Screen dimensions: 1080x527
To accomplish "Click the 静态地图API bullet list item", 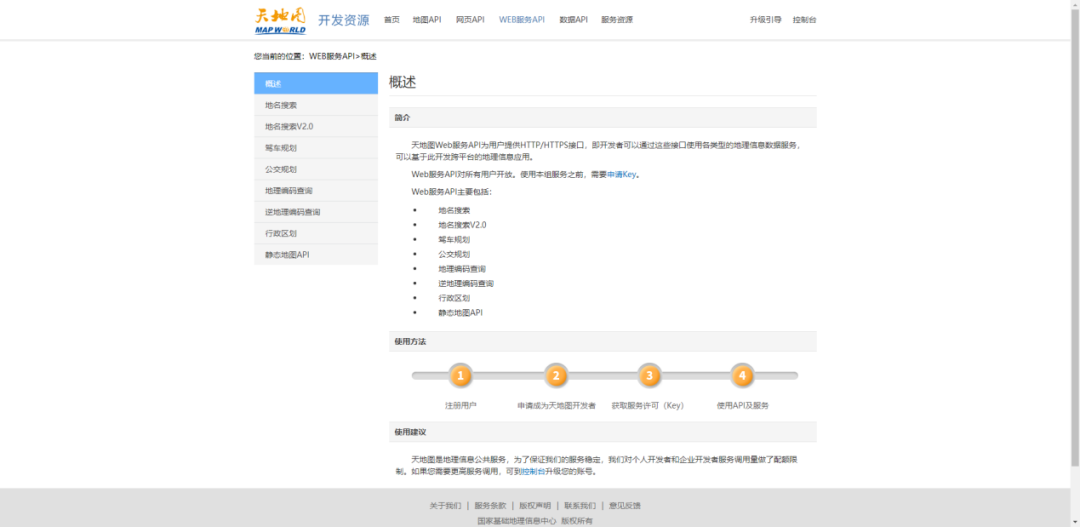I will point(460,313).
